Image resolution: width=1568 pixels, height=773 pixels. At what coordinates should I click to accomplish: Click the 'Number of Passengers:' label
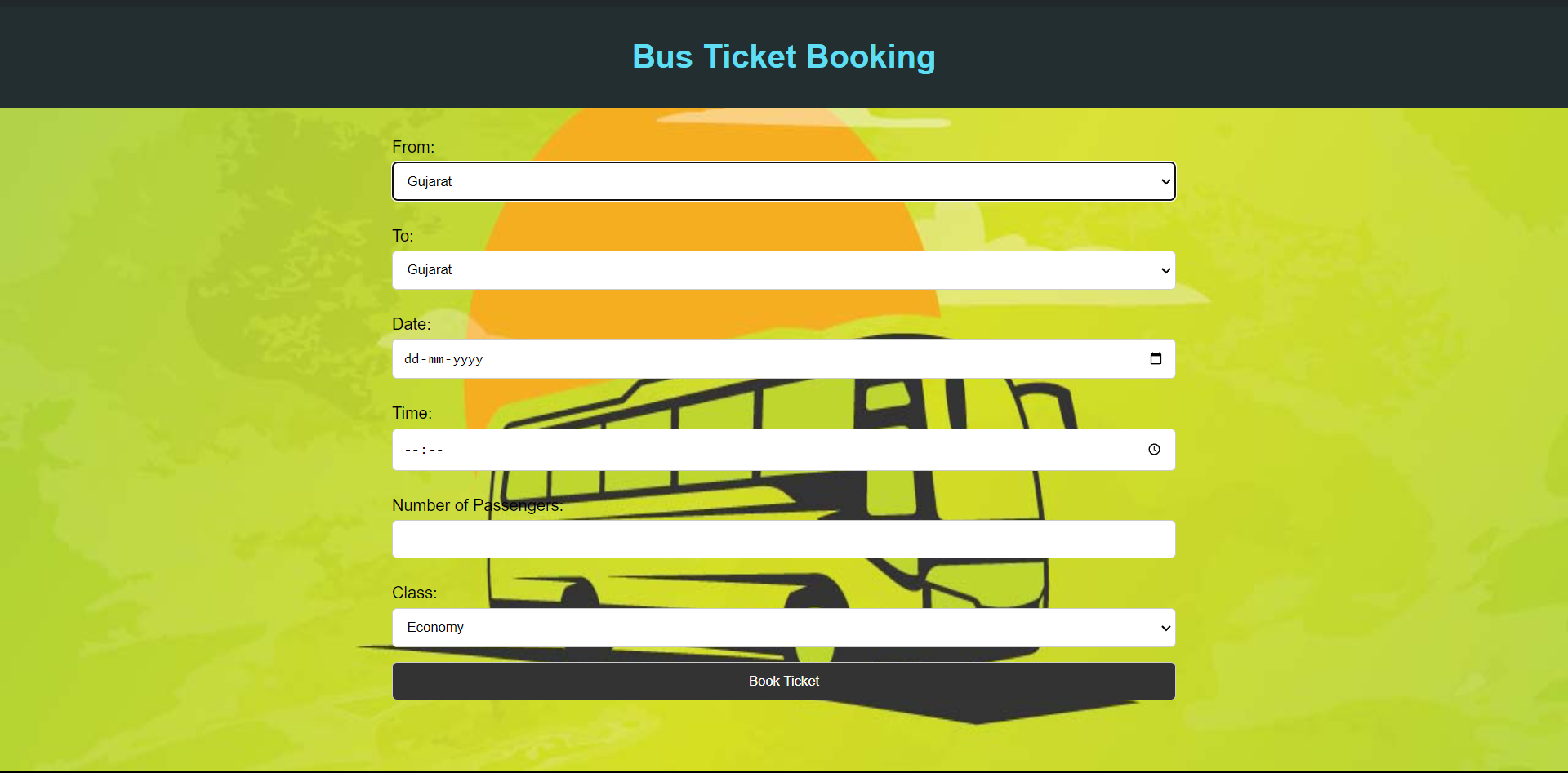[x=477, y=505]
